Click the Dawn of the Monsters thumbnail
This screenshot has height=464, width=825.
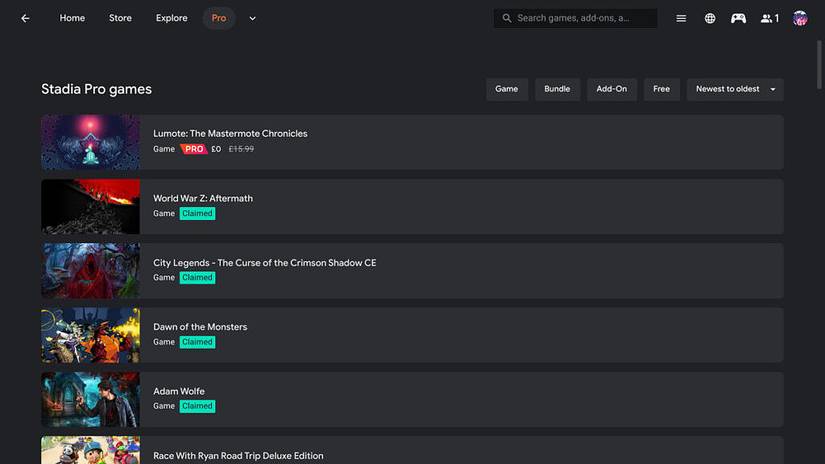[90, 335]
